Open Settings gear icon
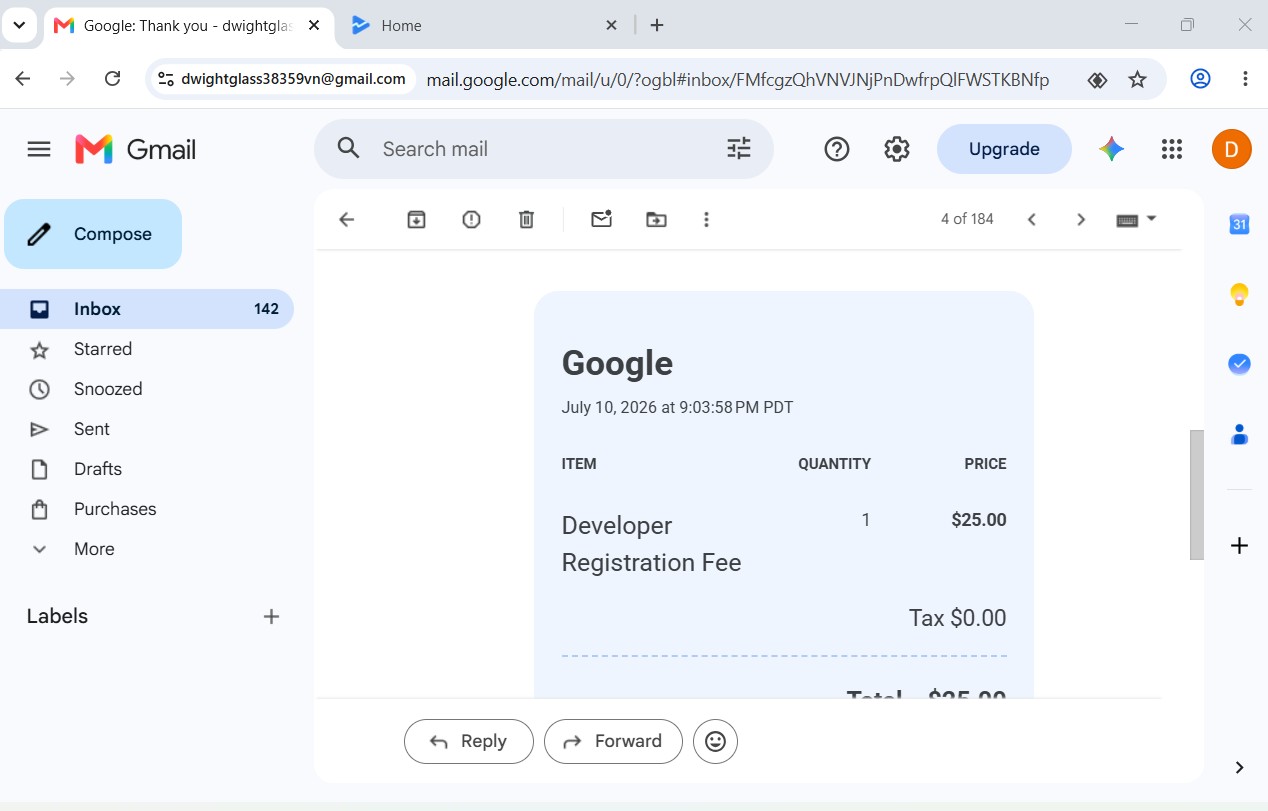 [897, 149]
